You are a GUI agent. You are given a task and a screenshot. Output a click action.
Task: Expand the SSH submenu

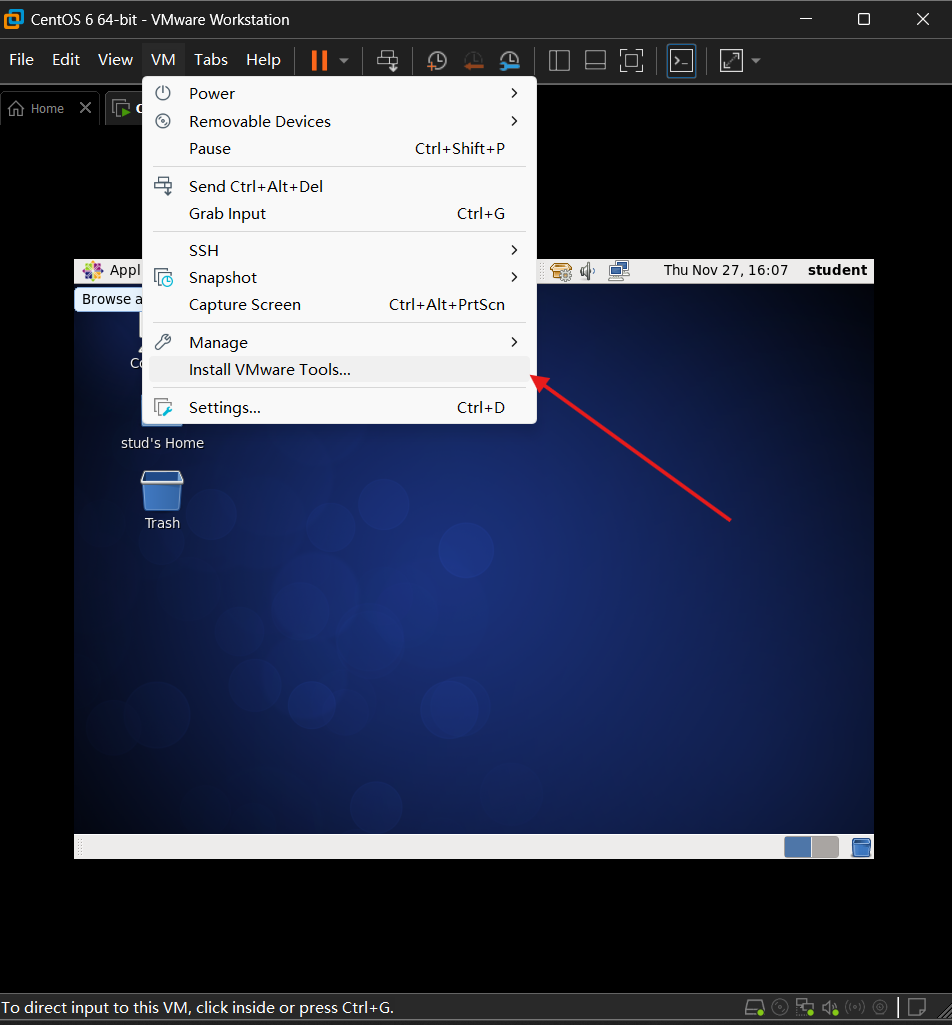(x=339, y=250)
